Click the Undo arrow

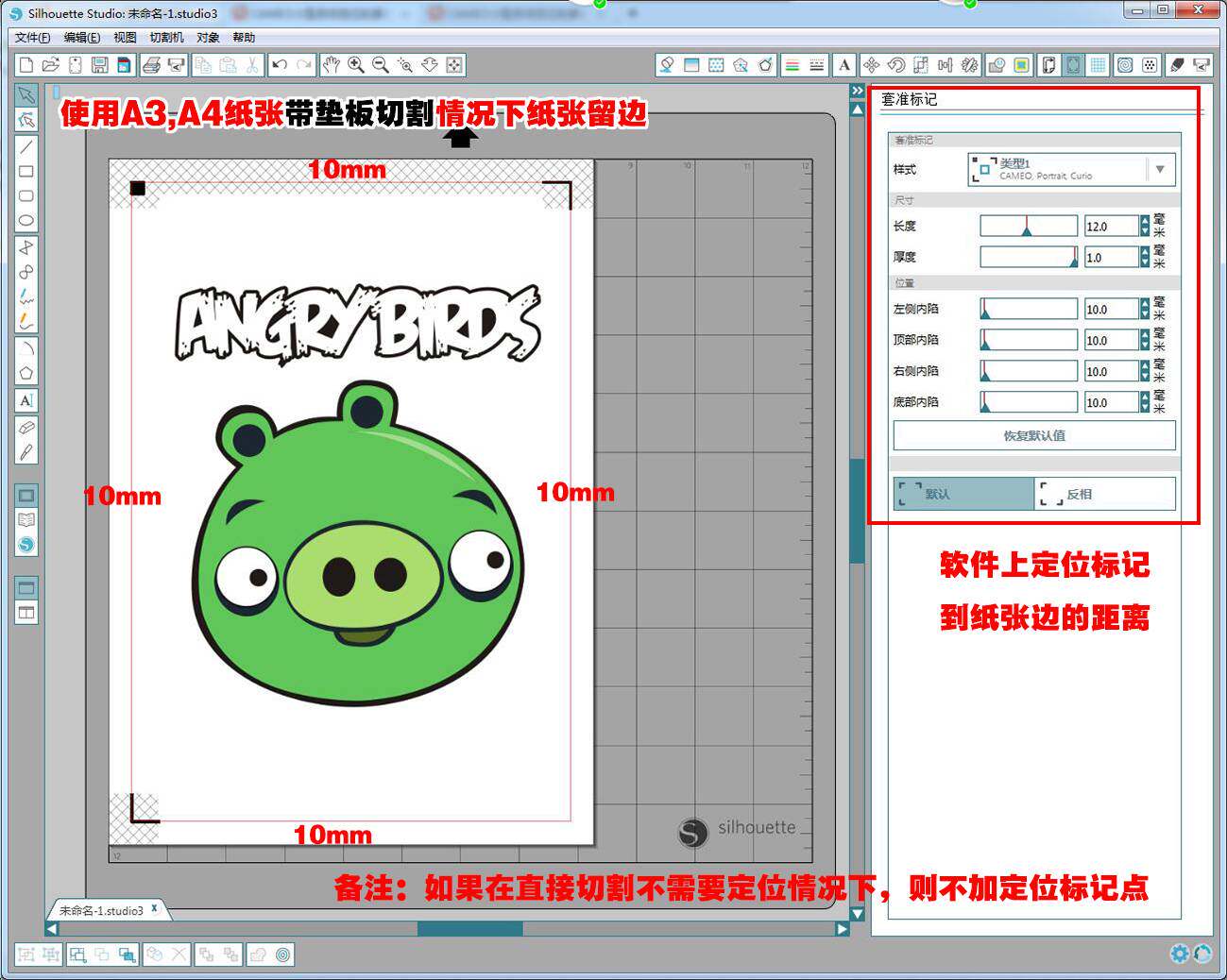coord(280,65)
